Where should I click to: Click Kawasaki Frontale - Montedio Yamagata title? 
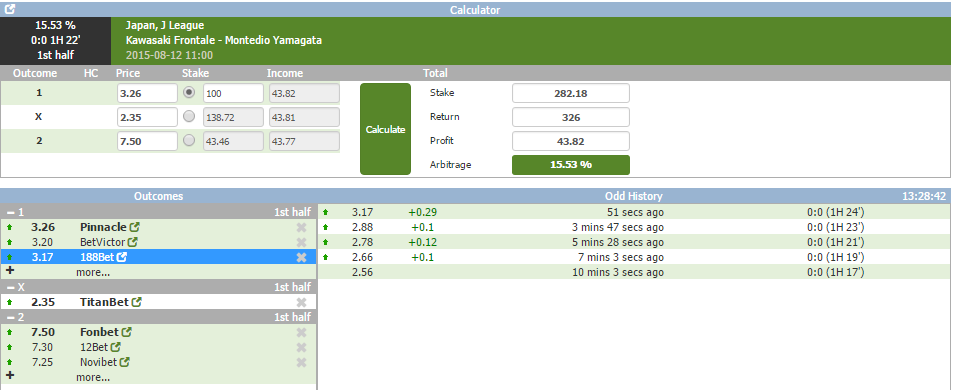tap(224, 40)
